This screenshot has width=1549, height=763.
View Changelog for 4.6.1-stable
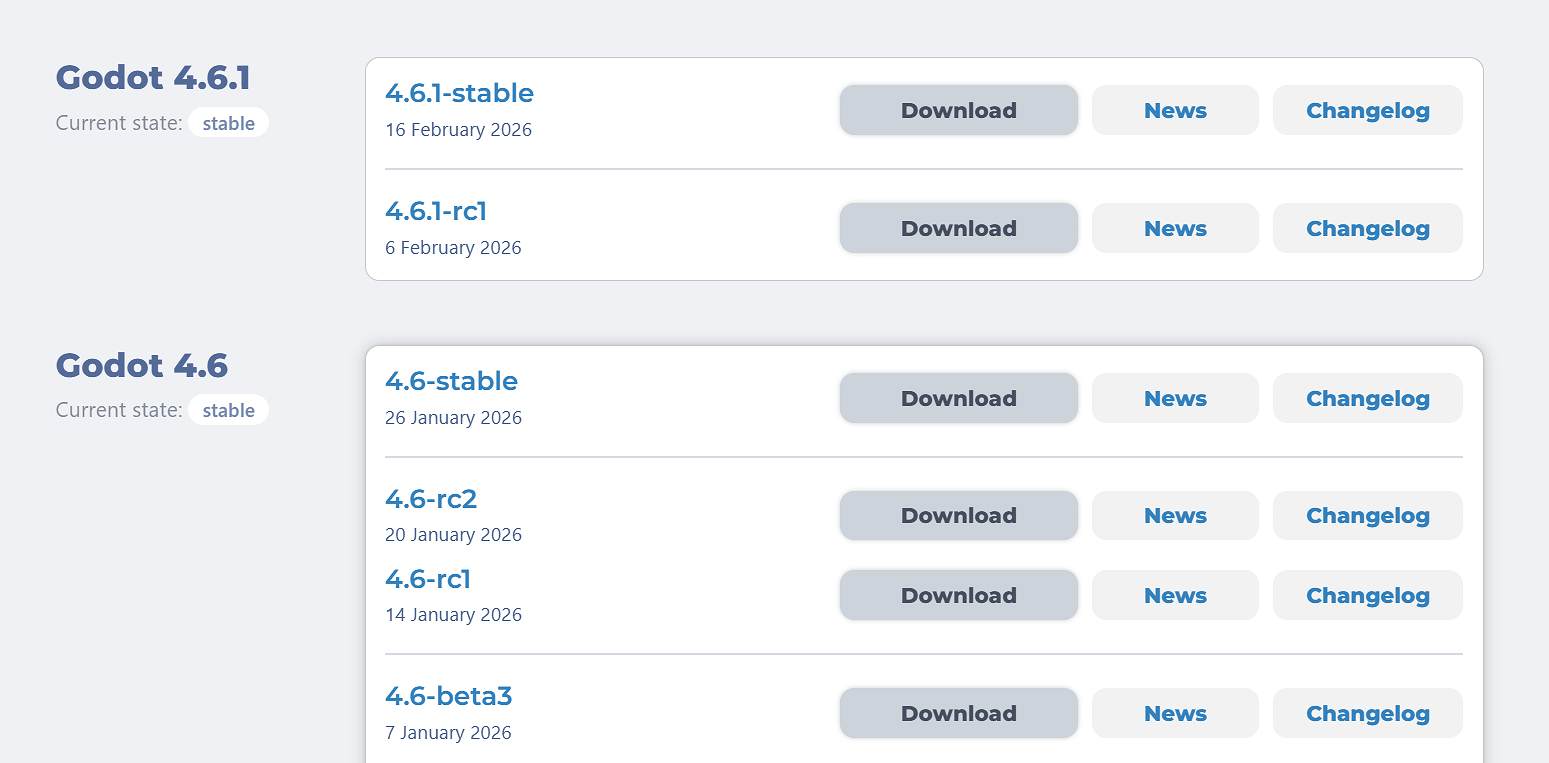point(1367,110)
